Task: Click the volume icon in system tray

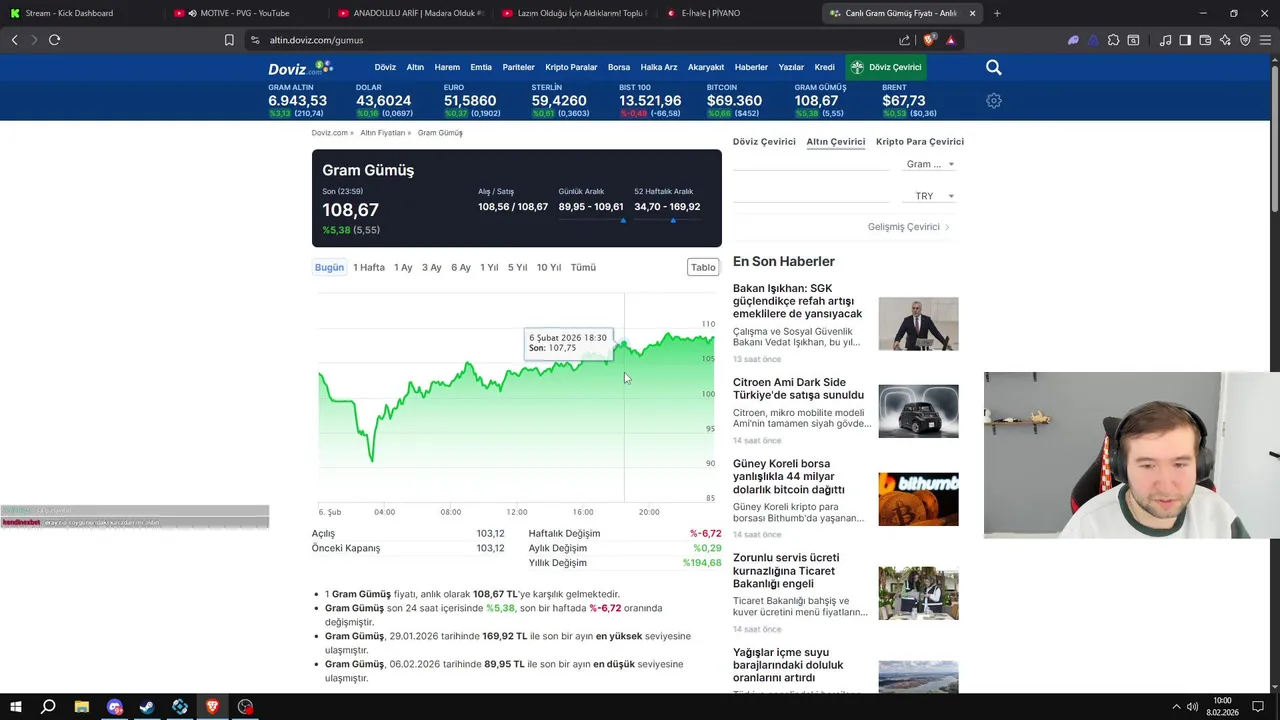Action: [1192, 707]
